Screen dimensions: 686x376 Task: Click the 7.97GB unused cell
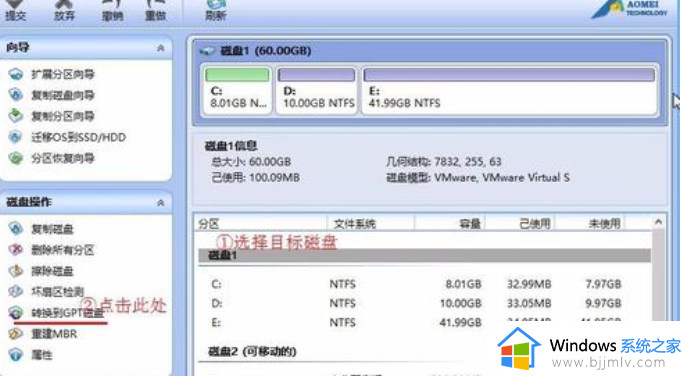pyautogui.click(x=603, y=284)
